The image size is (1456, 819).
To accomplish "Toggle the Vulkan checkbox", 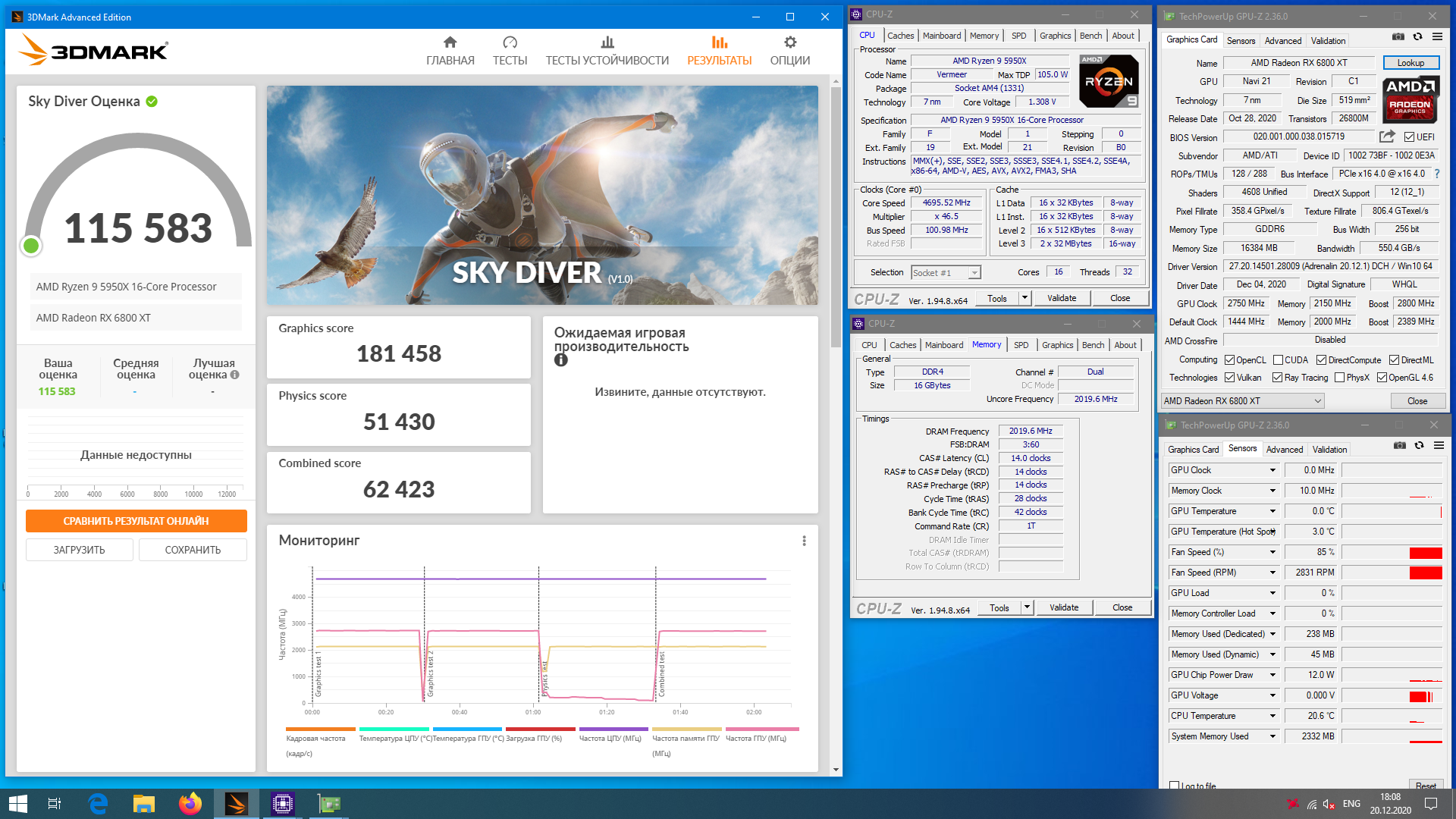I will [1229, 378].
